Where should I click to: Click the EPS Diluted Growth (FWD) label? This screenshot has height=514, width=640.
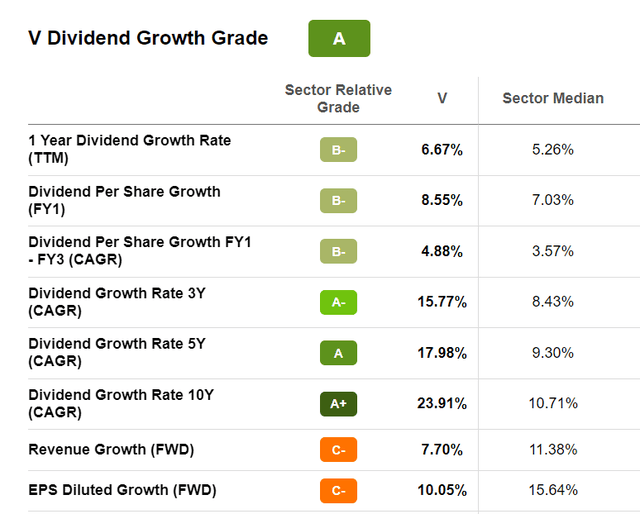click(x=122, y=490)
